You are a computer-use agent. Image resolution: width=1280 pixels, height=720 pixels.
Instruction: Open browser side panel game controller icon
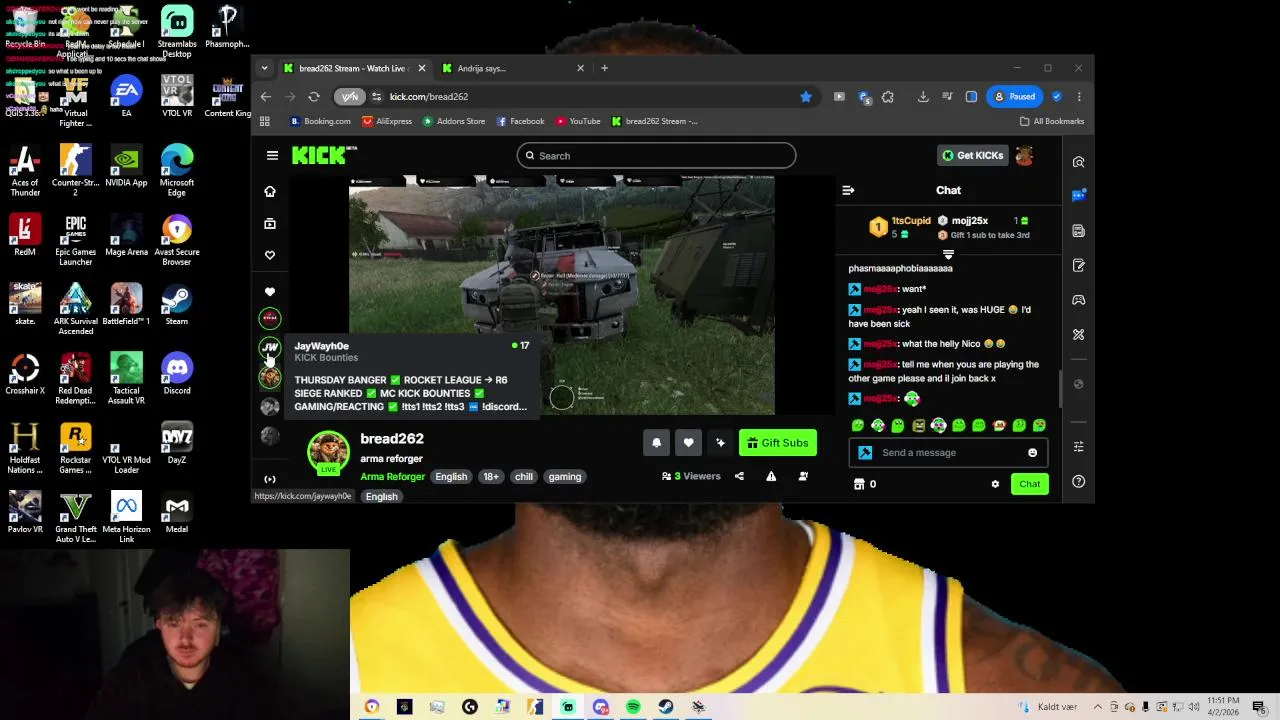[1078, 300]
